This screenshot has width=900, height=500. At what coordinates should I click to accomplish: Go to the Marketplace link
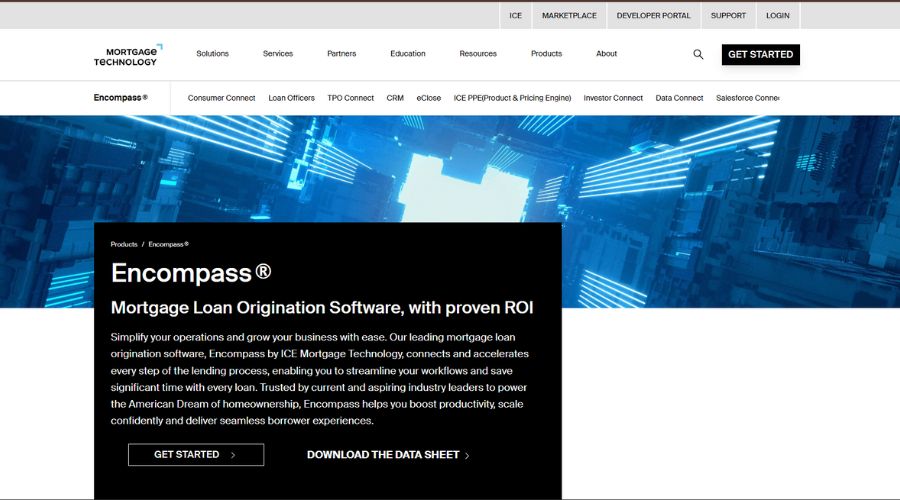pos(569,16)
